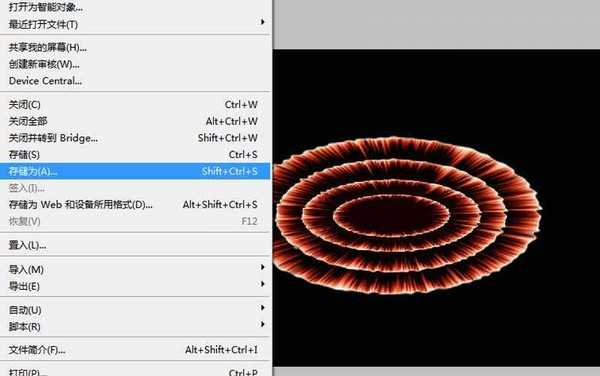Open 存储为 Web 和设备所用格式(D)...
Viewport: 600px width, 376px height.
pyautogui.click(x=135, y=205)
